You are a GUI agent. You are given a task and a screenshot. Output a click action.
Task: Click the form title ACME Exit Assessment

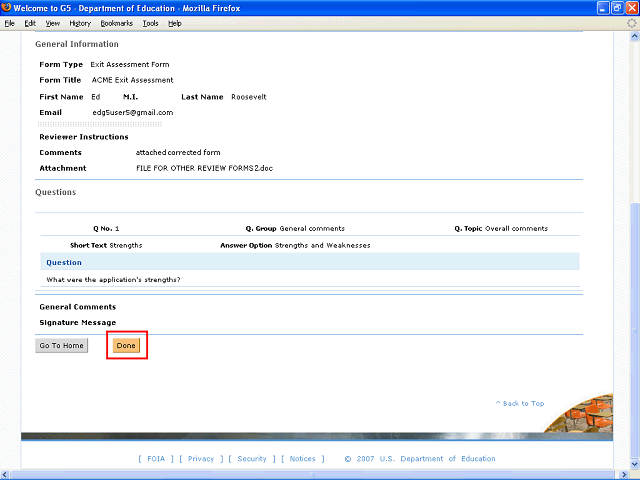coord(132,80)
